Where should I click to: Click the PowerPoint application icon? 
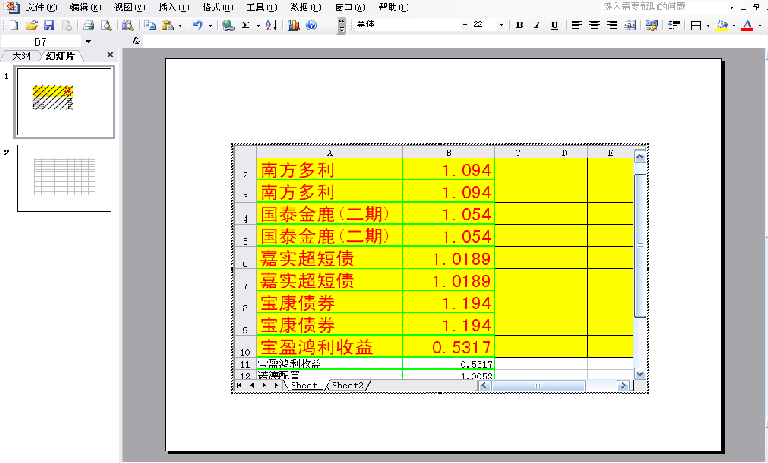[13, 7]
